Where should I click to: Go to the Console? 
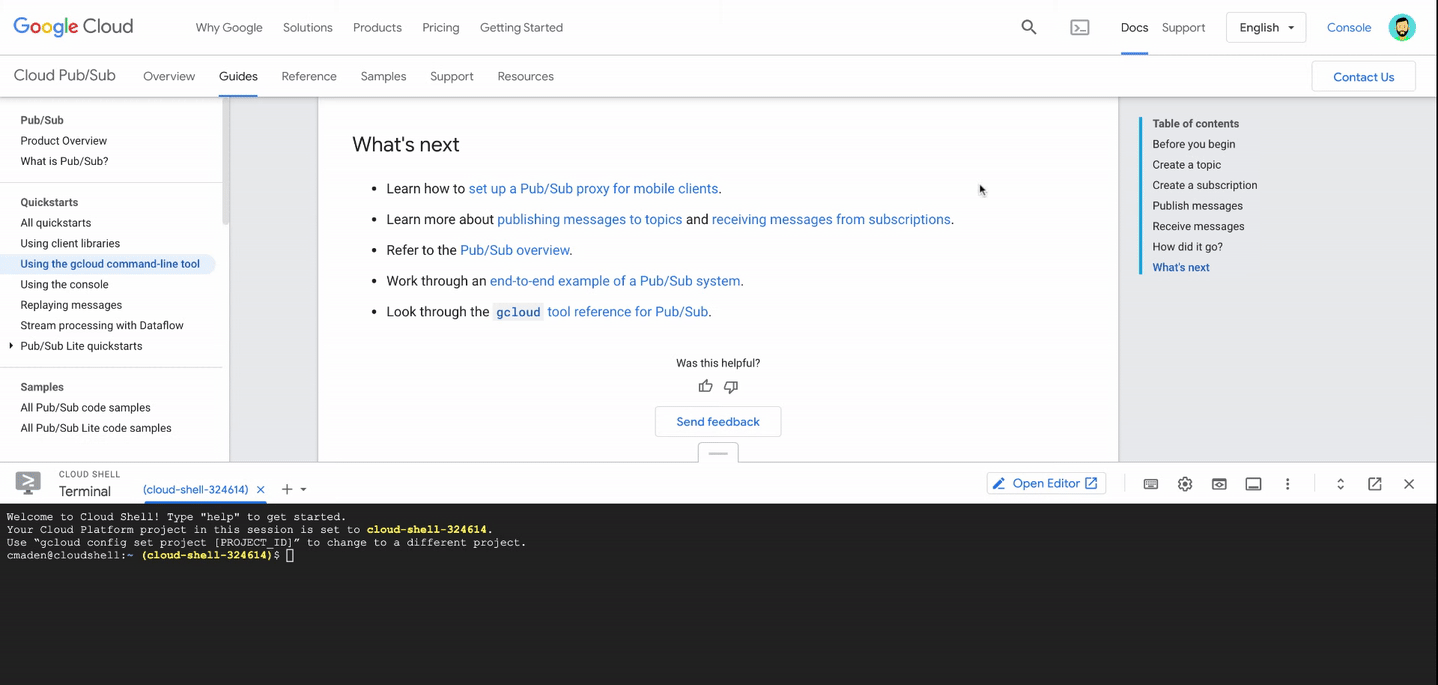1349,27
